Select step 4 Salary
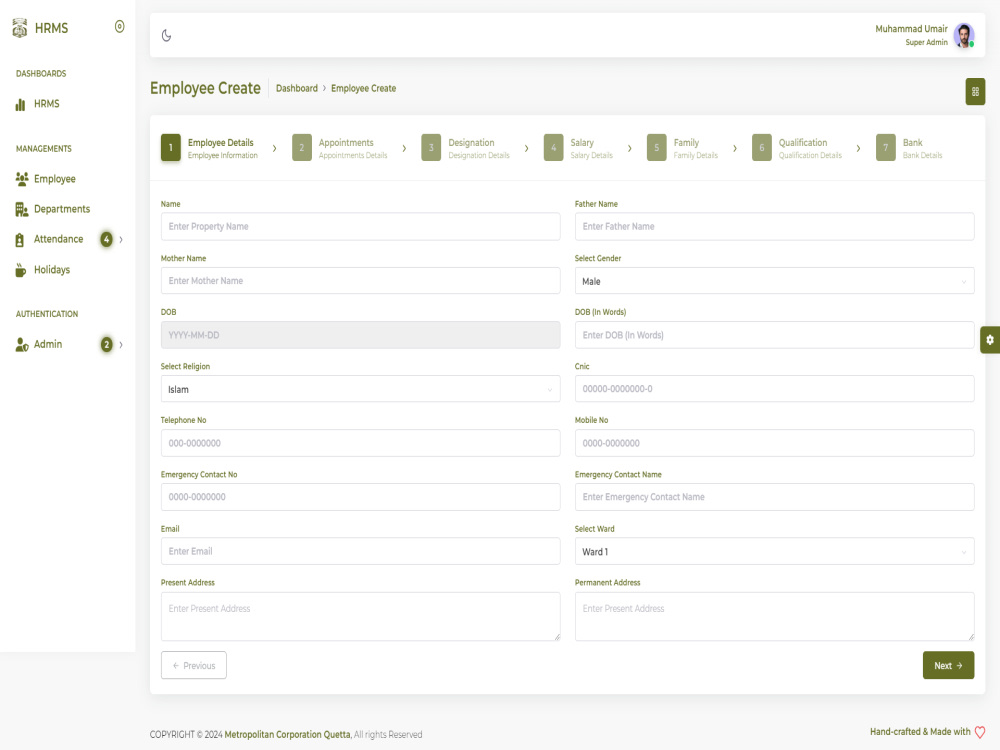The height and width of the screenshot is (750, 1000). [578, 148]
